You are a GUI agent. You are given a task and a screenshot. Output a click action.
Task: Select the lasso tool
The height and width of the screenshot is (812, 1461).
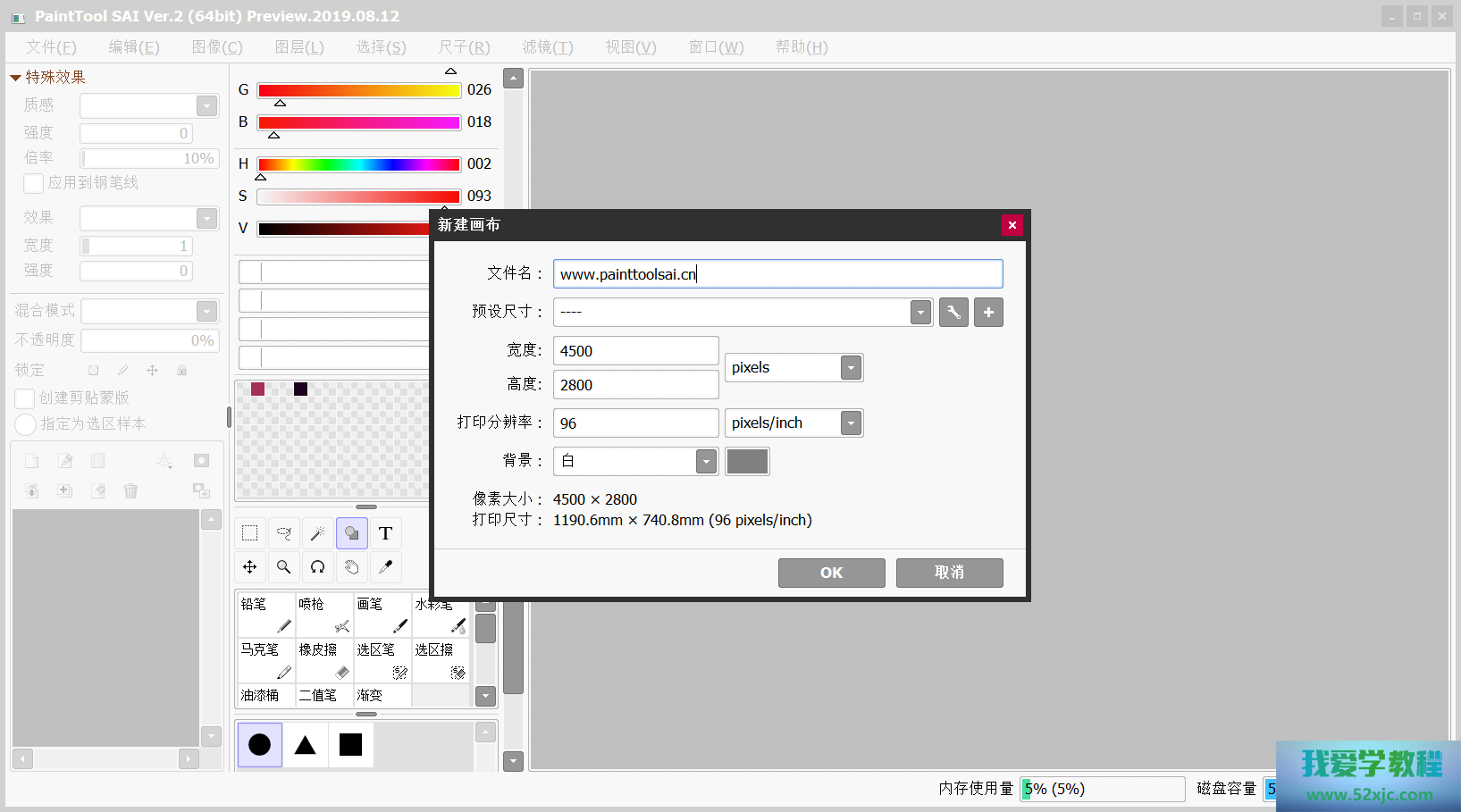click(284, 533)
